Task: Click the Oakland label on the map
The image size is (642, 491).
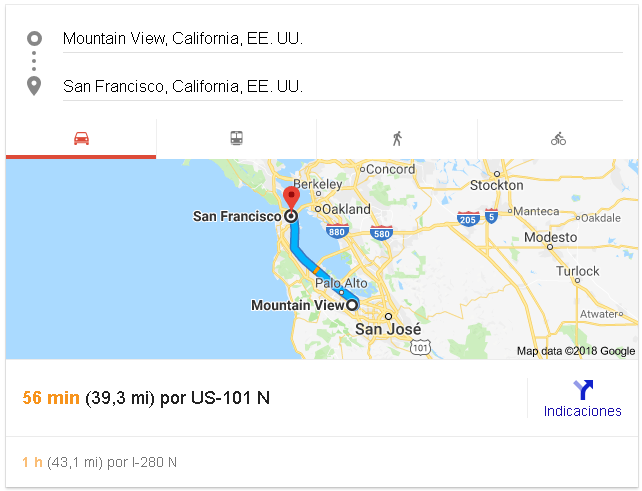Action: (346, 209)
